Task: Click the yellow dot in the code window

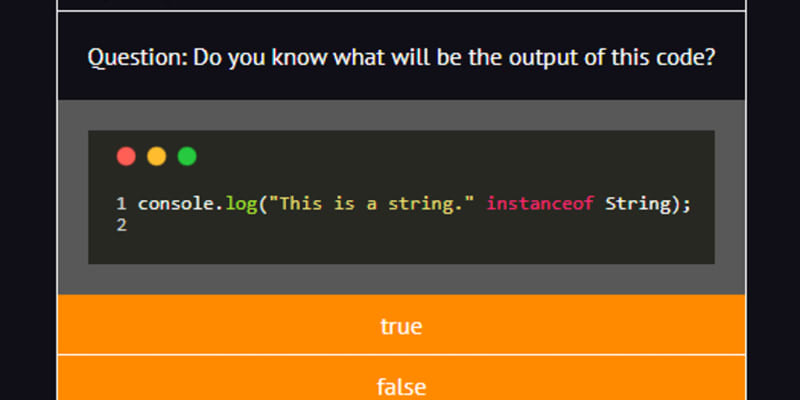Action: [x=156, y=156]
